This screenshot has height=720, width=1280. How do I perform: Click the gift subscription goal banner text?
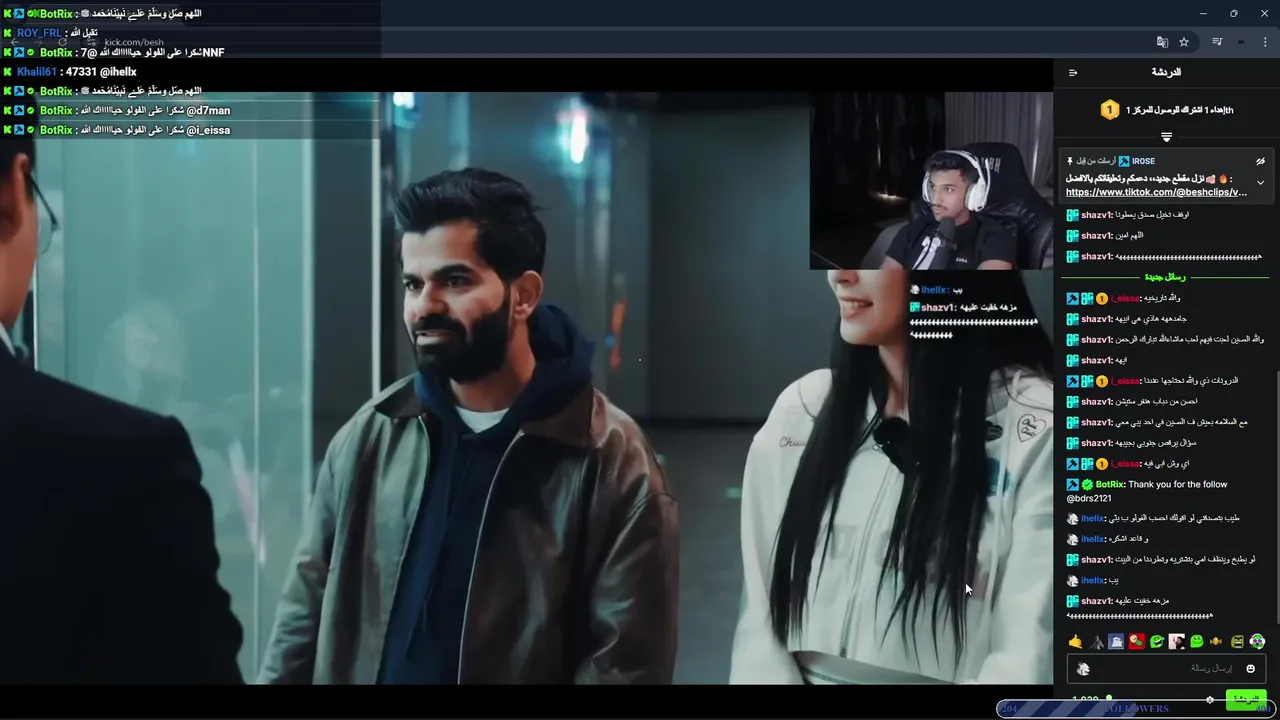click(x=1180, y=110)
